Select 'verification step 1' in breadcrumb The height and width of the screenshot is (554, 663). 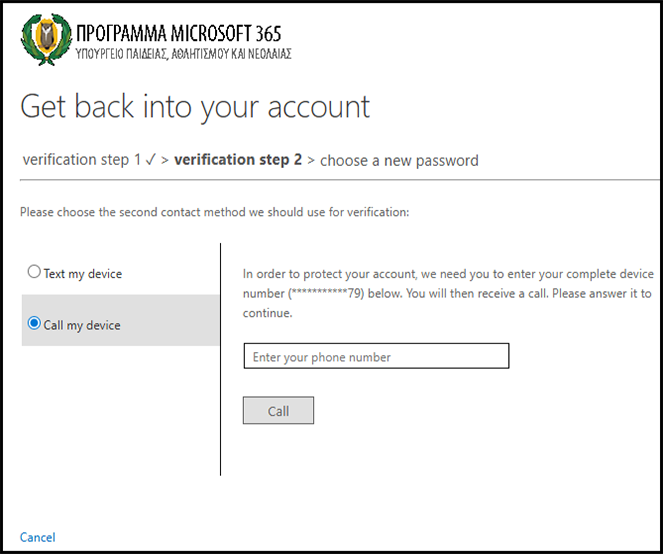(x=82, y=160)
